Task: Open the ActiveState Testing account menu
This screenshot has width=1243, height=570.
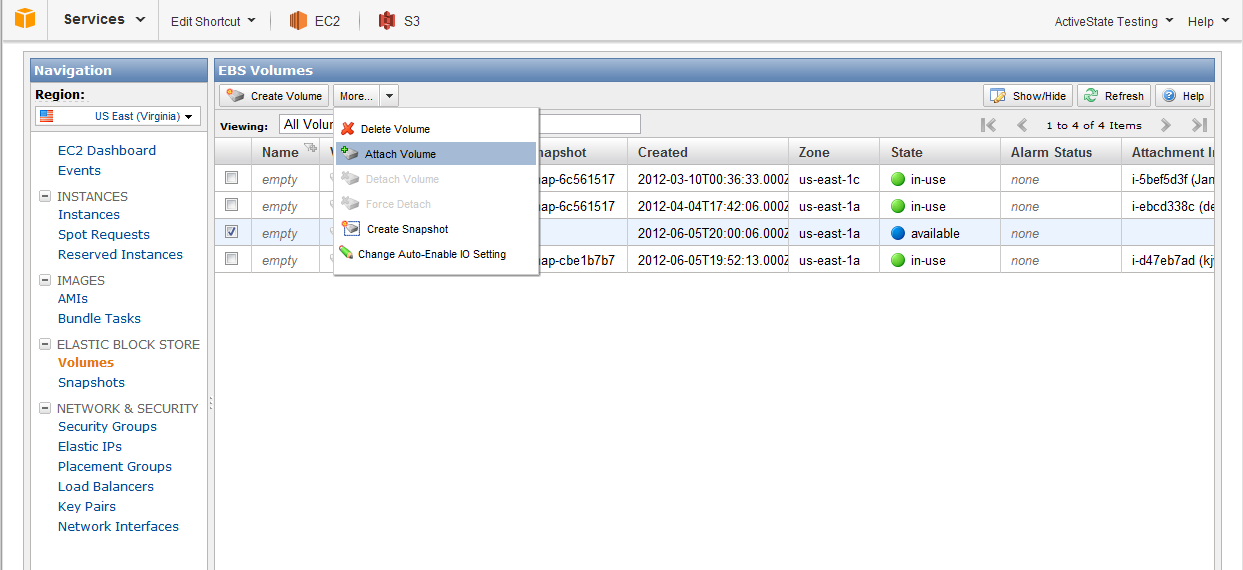Action: click(1113, 21)
